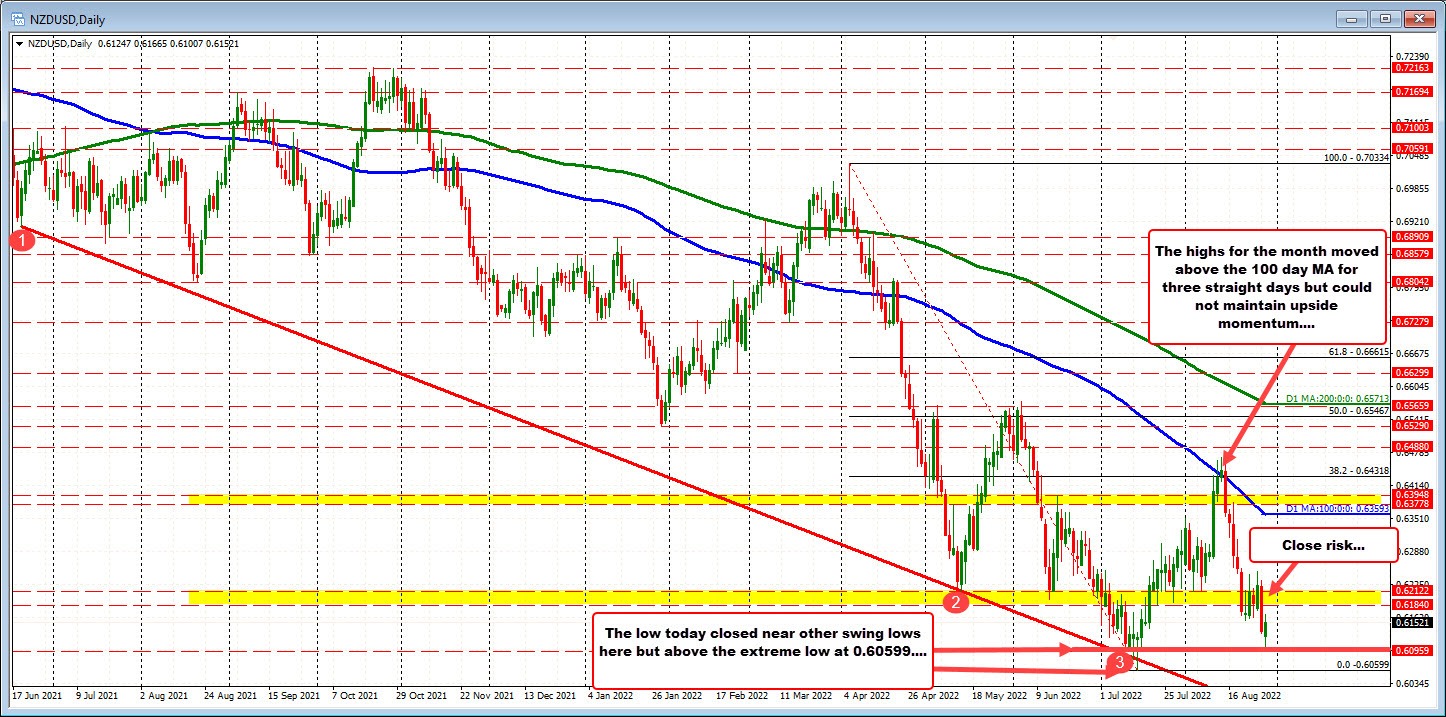Viewport: 1446px width, 717px height.
Task: Click the 0.63778 red price label
Action: (x=1410, y=504)
